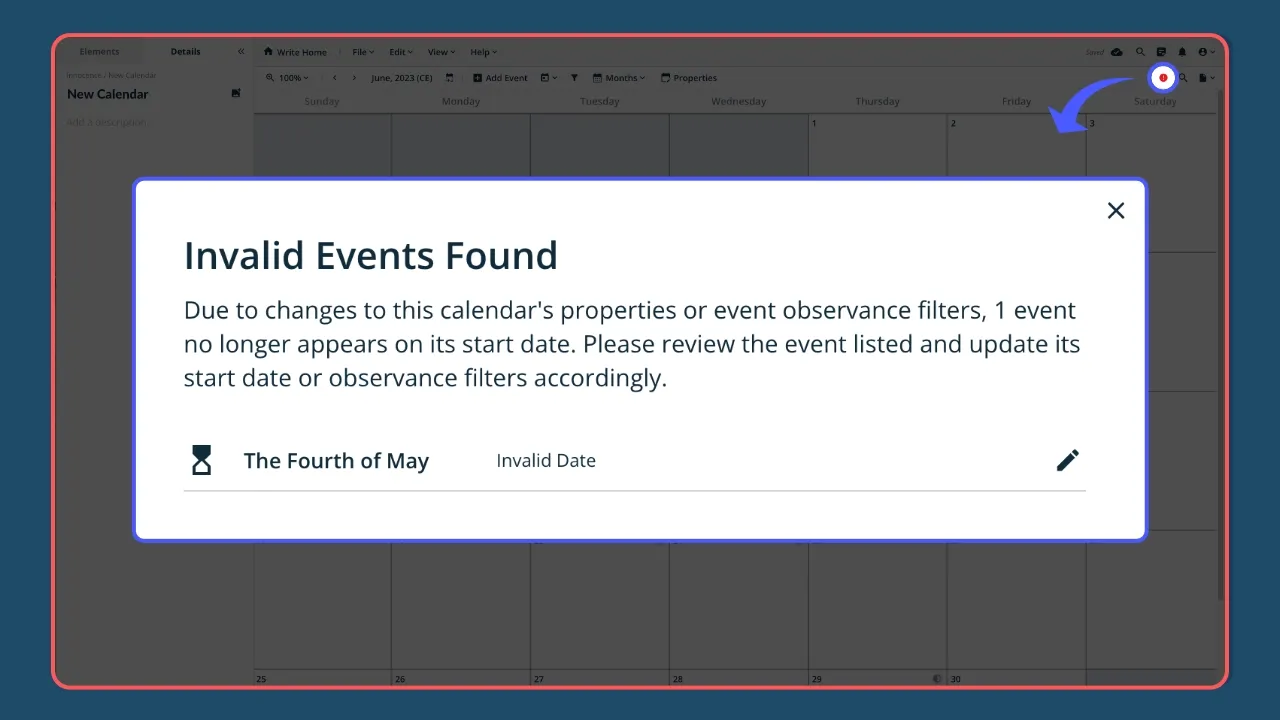Click the Add Event button

[x=500, y=77]
